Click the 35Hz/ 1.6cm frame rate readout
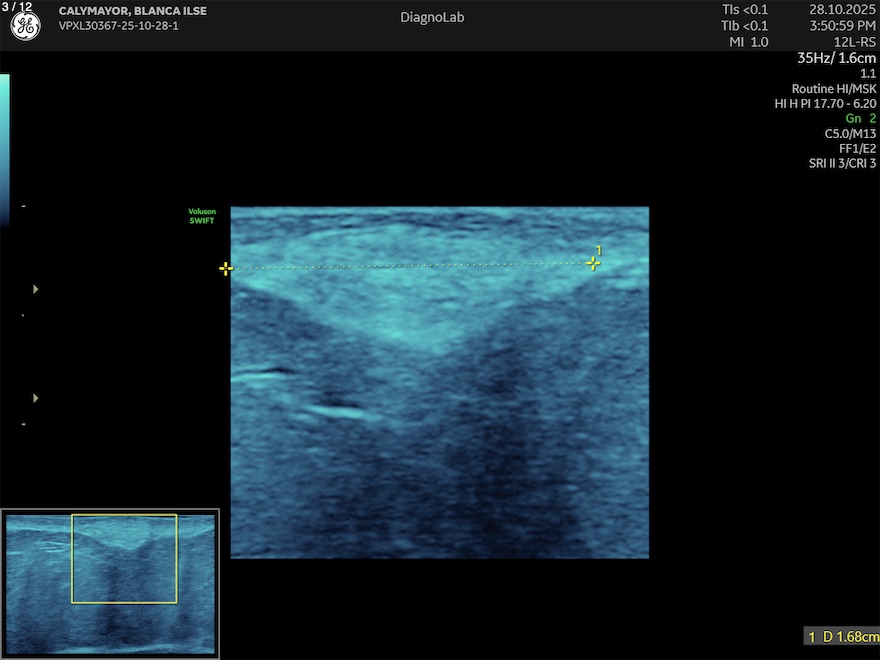The height and width of the screenshot is (660, 880). [x=836, y=58]
